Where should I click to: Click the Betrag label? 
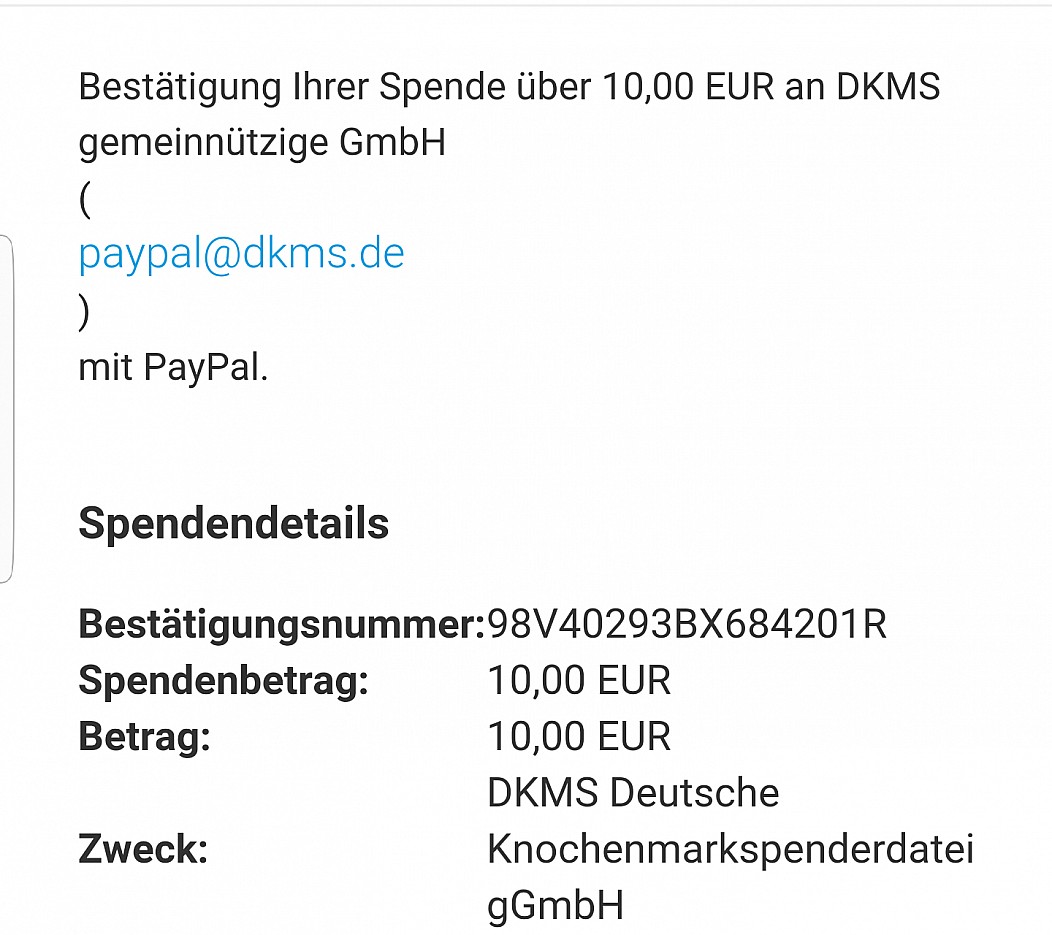point(145,736)
